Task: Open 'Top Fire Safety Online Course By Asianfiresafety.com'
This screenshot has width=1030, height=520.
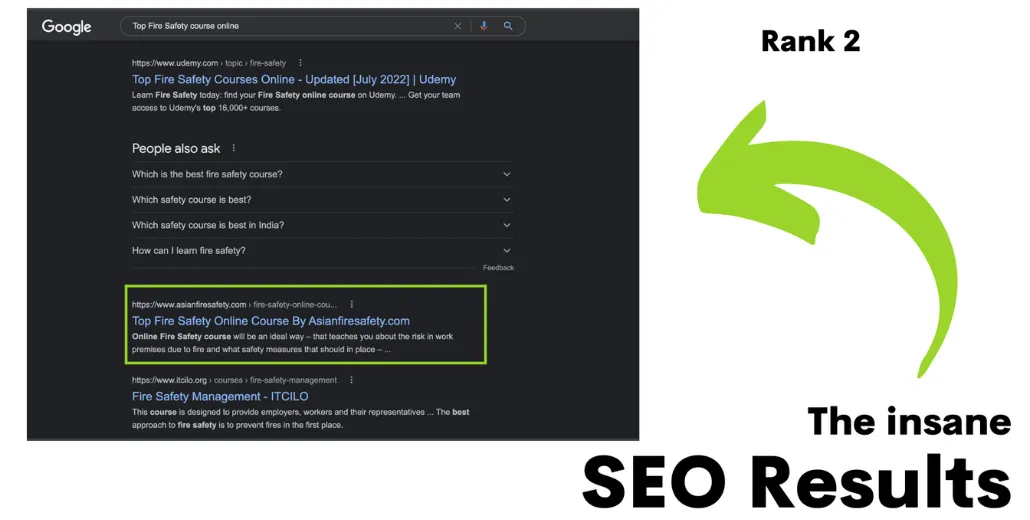Action: pos(271,321)
